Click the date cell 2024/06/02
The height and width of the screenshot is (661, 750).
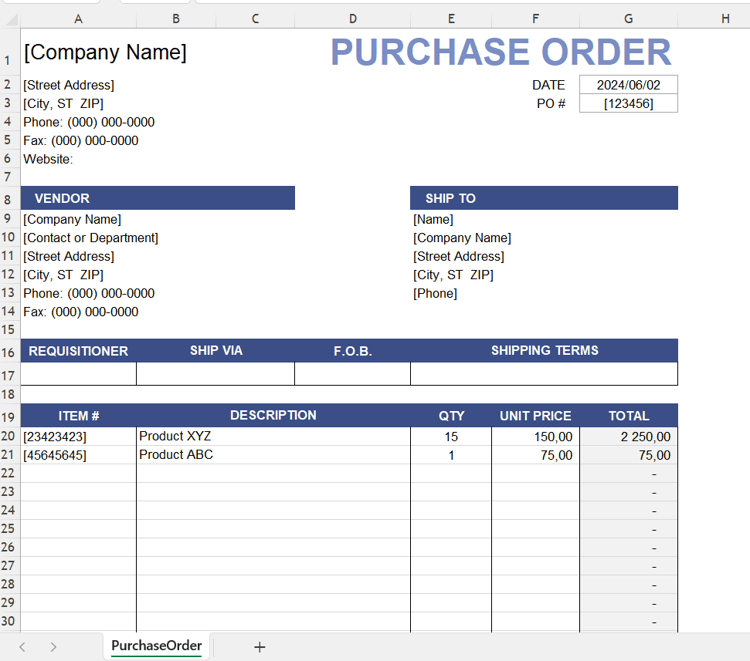629,85
